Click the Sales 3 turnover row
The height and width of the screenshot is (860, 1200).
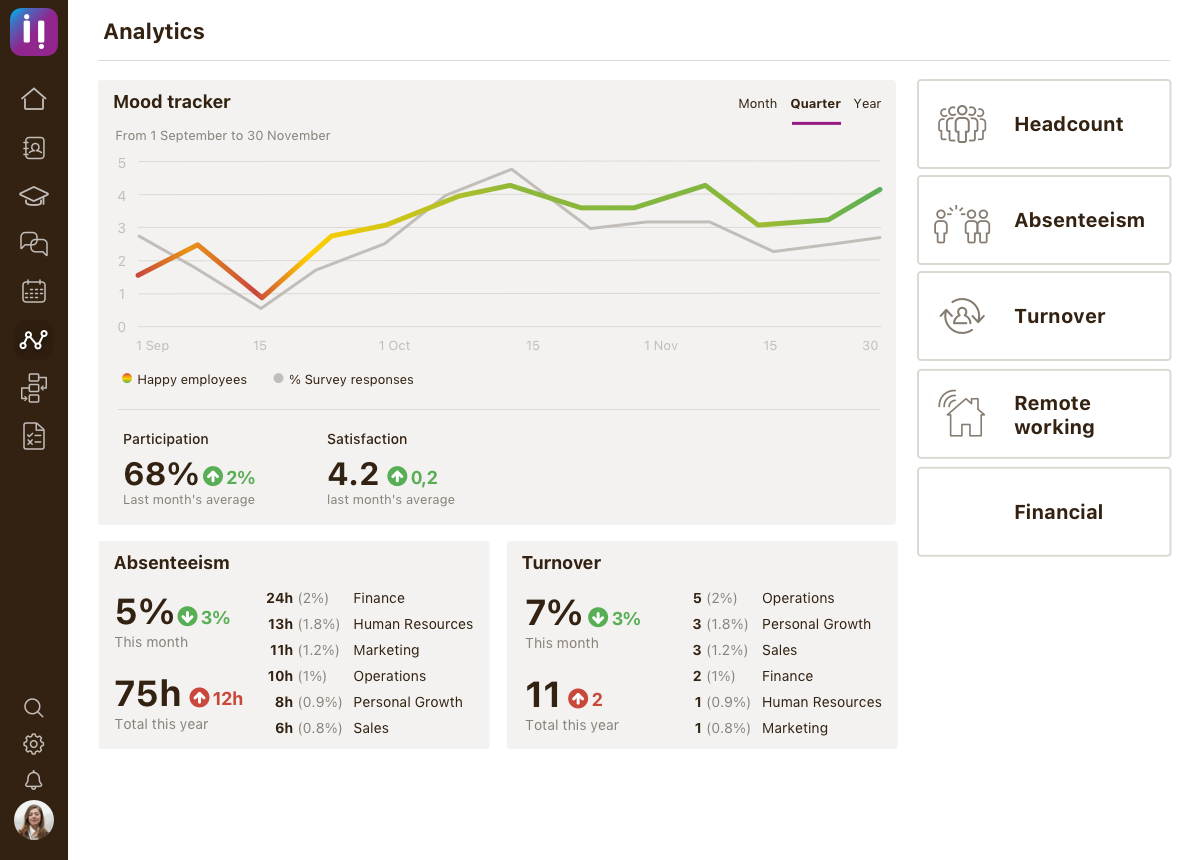(x=788, y=650)
